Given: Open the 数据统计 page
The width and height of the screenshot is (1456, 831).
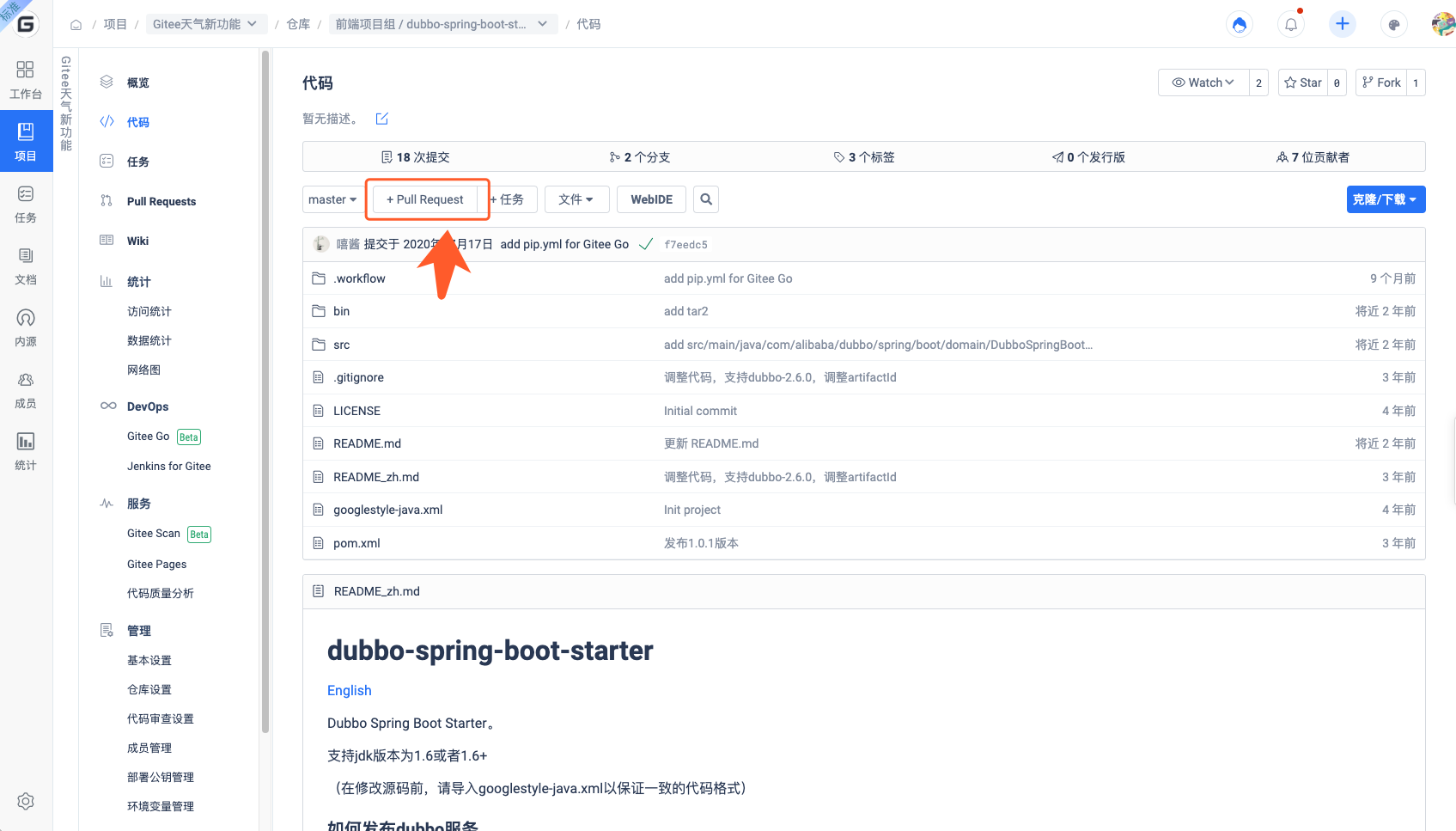Looking at the screenshot, I should click(149, 340).
